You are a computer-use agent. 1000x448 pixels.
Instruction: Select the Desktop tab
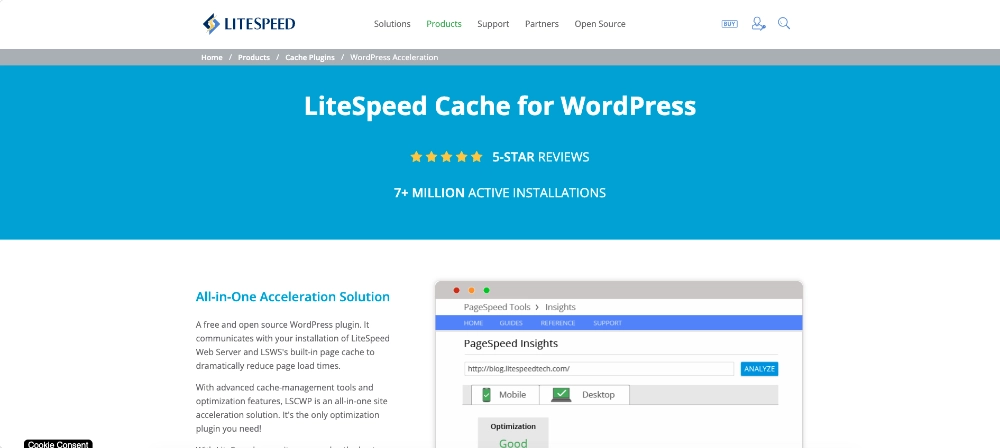[x=584, y=394]
